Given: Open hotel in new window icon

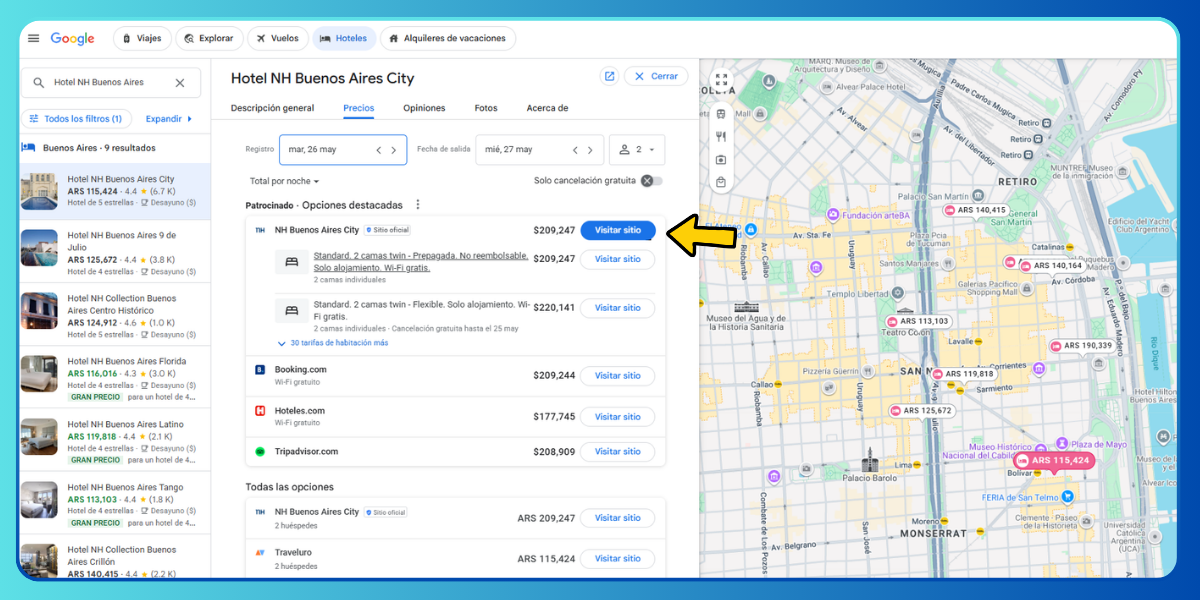Looking at the screenshot, I should pos(609,76).
